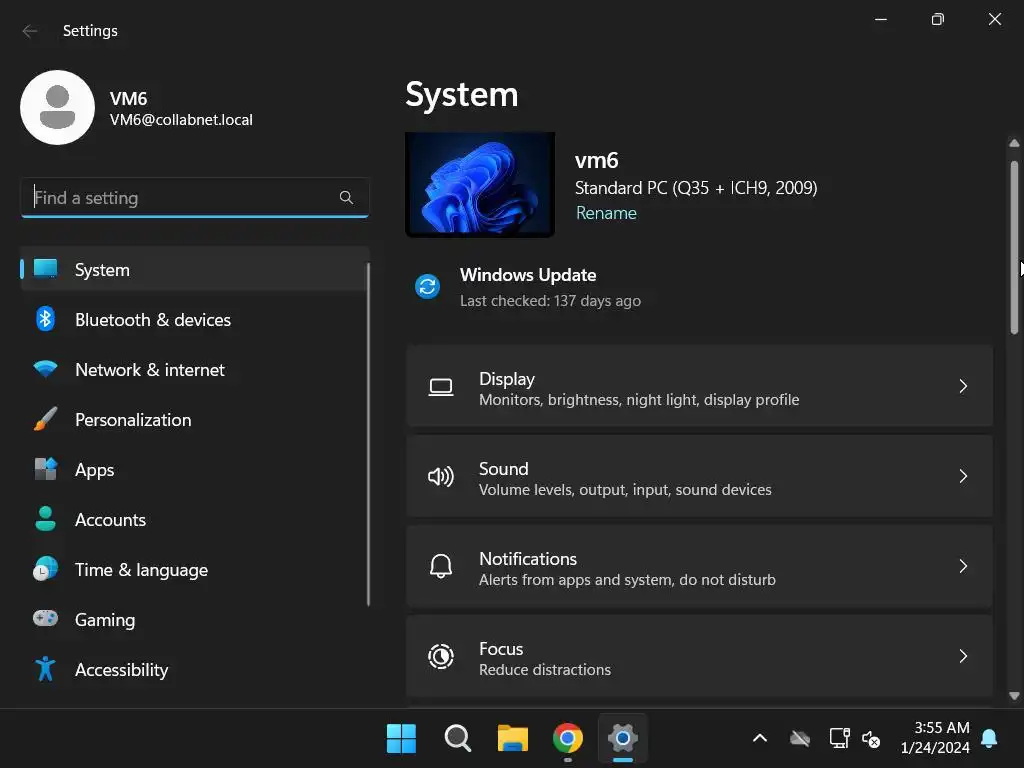Open Bluetooth & devices settings
Screen dimensions: 1024x768
click(195, 320)
